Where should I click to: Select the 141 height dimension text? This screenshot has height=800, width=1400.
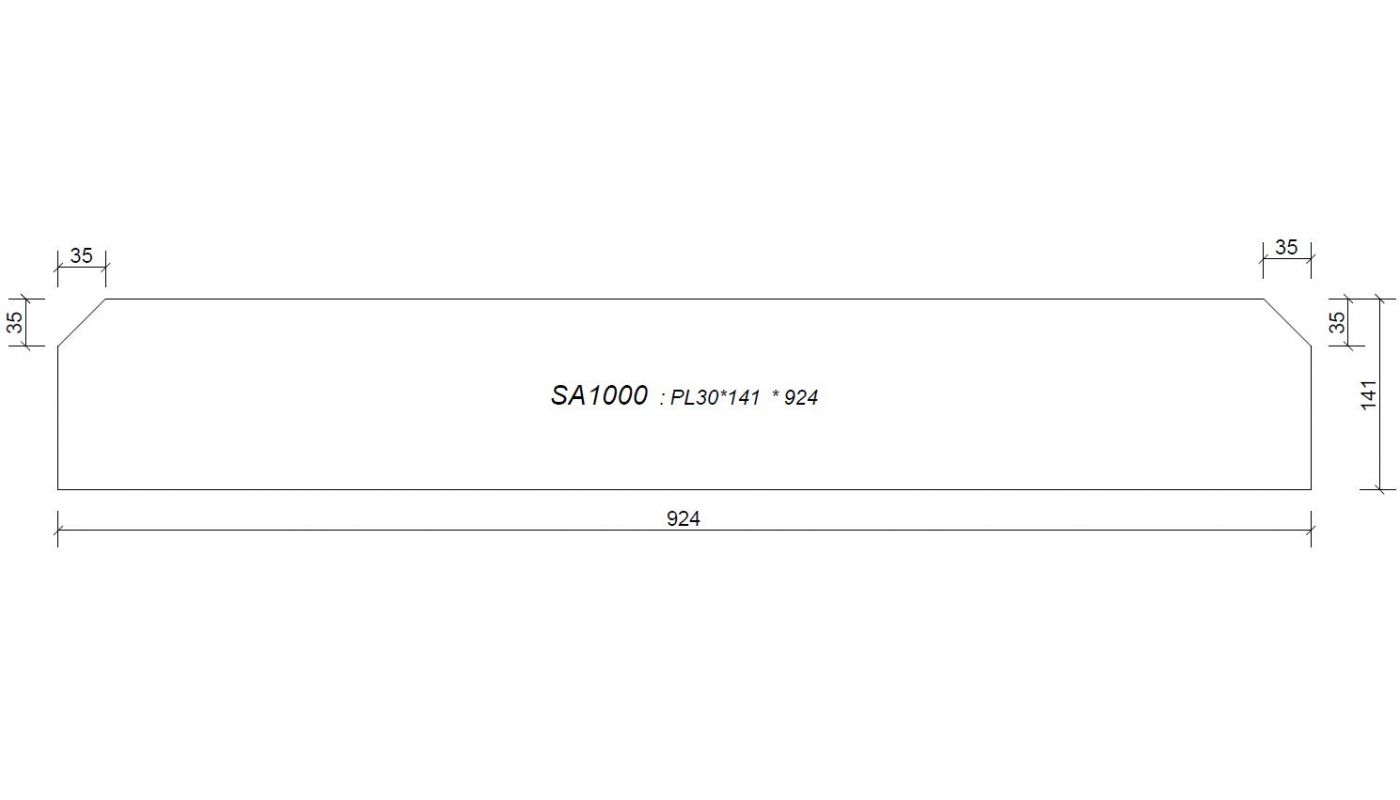[x=1370, y=394]
